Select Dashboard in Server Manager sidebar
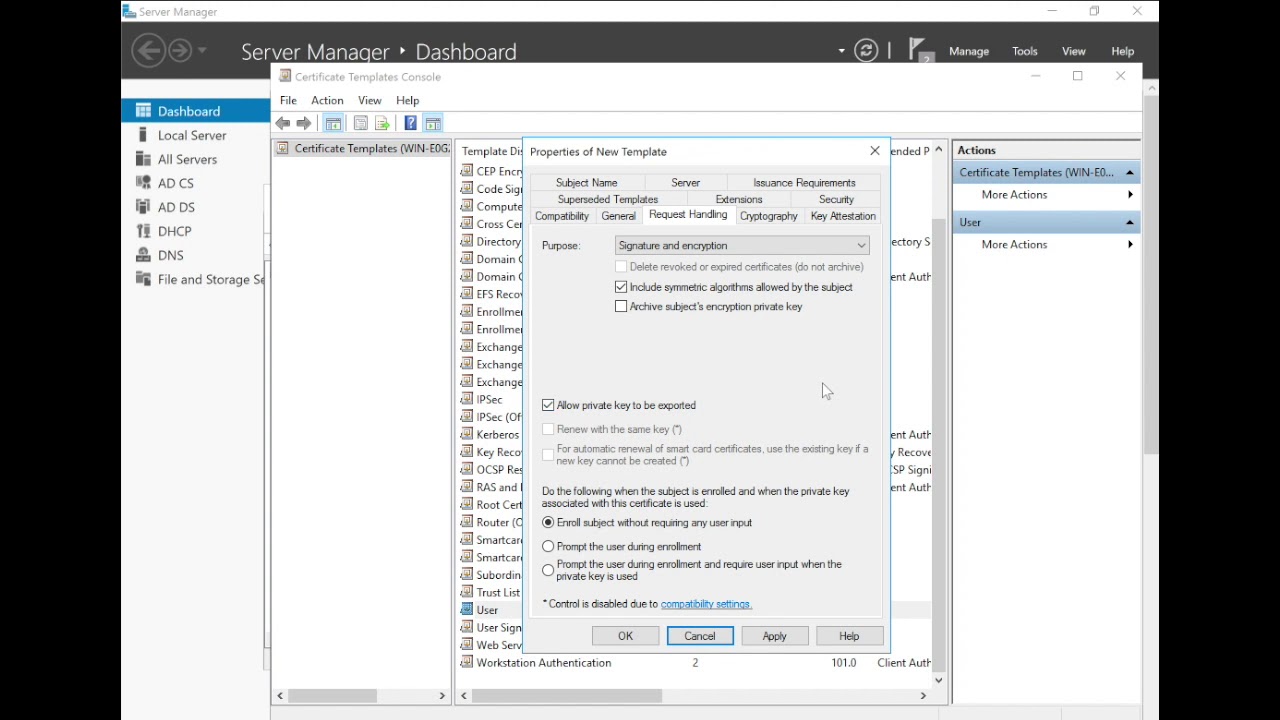The width and height of the screenshot is (1280, 720). coord(195,111)
